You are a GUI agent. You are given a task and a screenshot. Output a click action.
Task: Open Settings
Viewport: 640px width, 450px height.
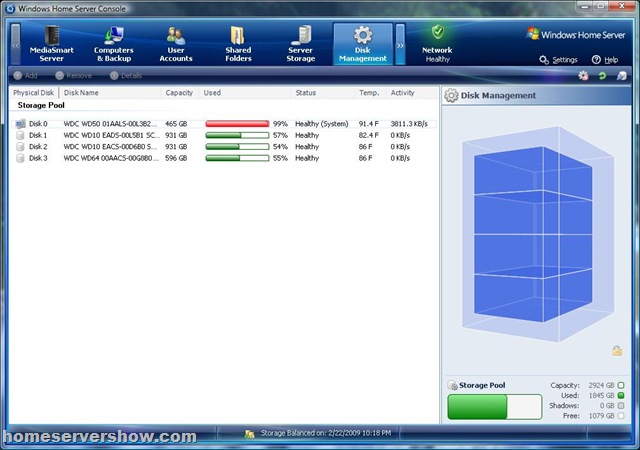click(x=558, y=60)
